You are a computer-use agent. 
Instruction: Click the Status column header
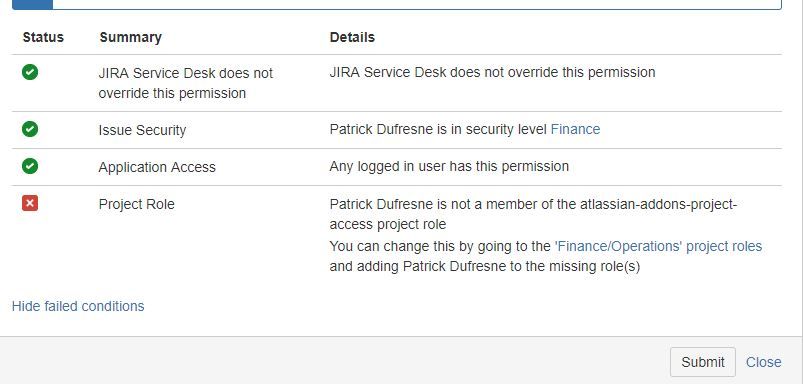(x=43, y=37)
